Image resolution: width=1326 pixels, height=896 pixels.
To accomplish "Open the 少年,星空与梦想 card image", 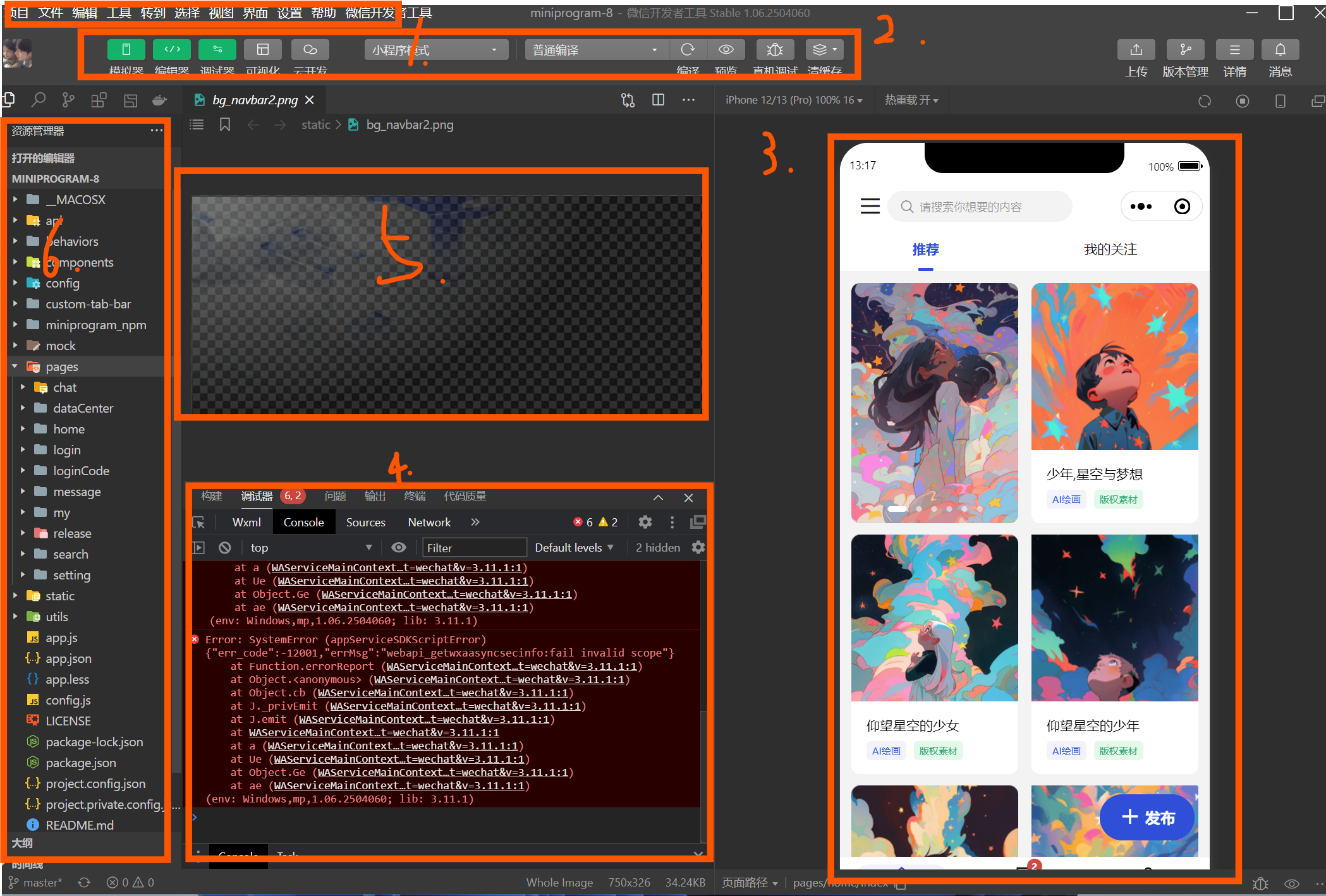I will tap(1114, 366).
